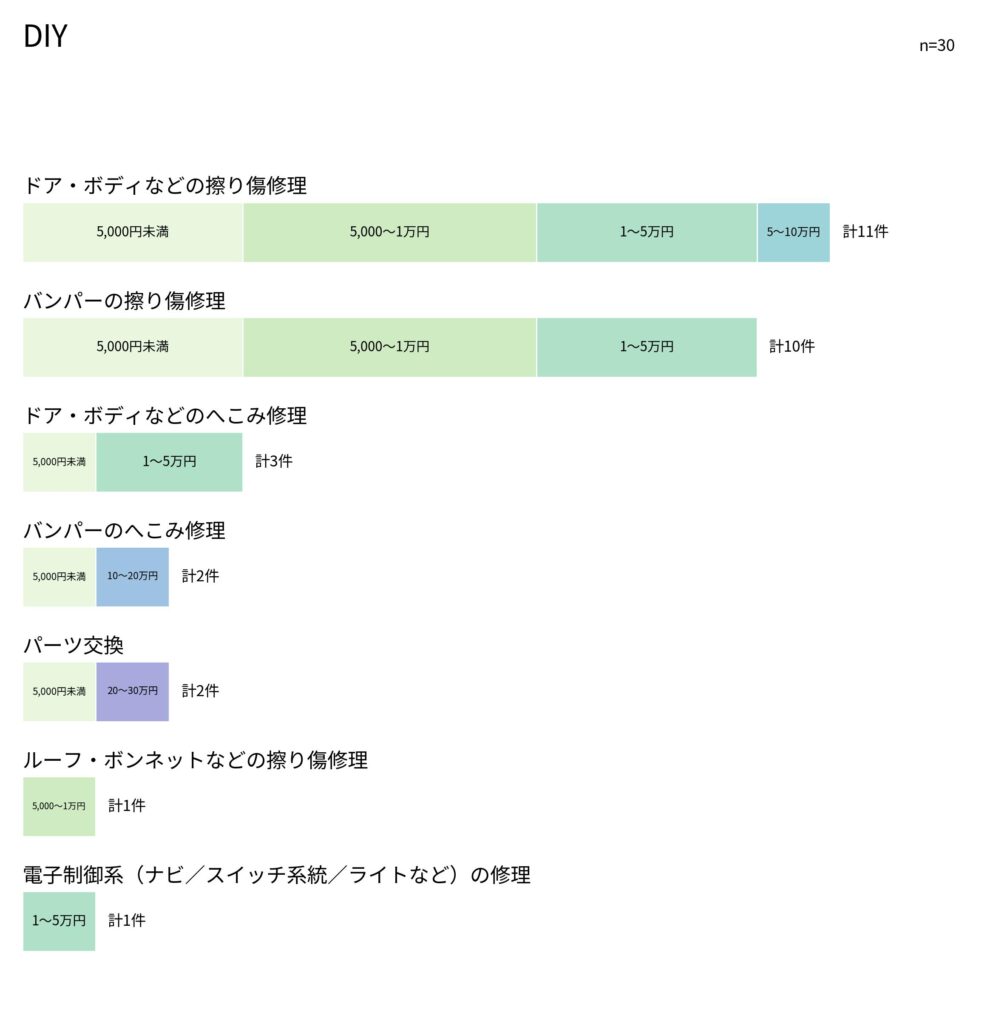This screenshot has height=1024, width=982.
Task: Click the 5,000〜1万円 segment in バンパーの擦り傷修理 bar
Action: (x=390, y=347)
